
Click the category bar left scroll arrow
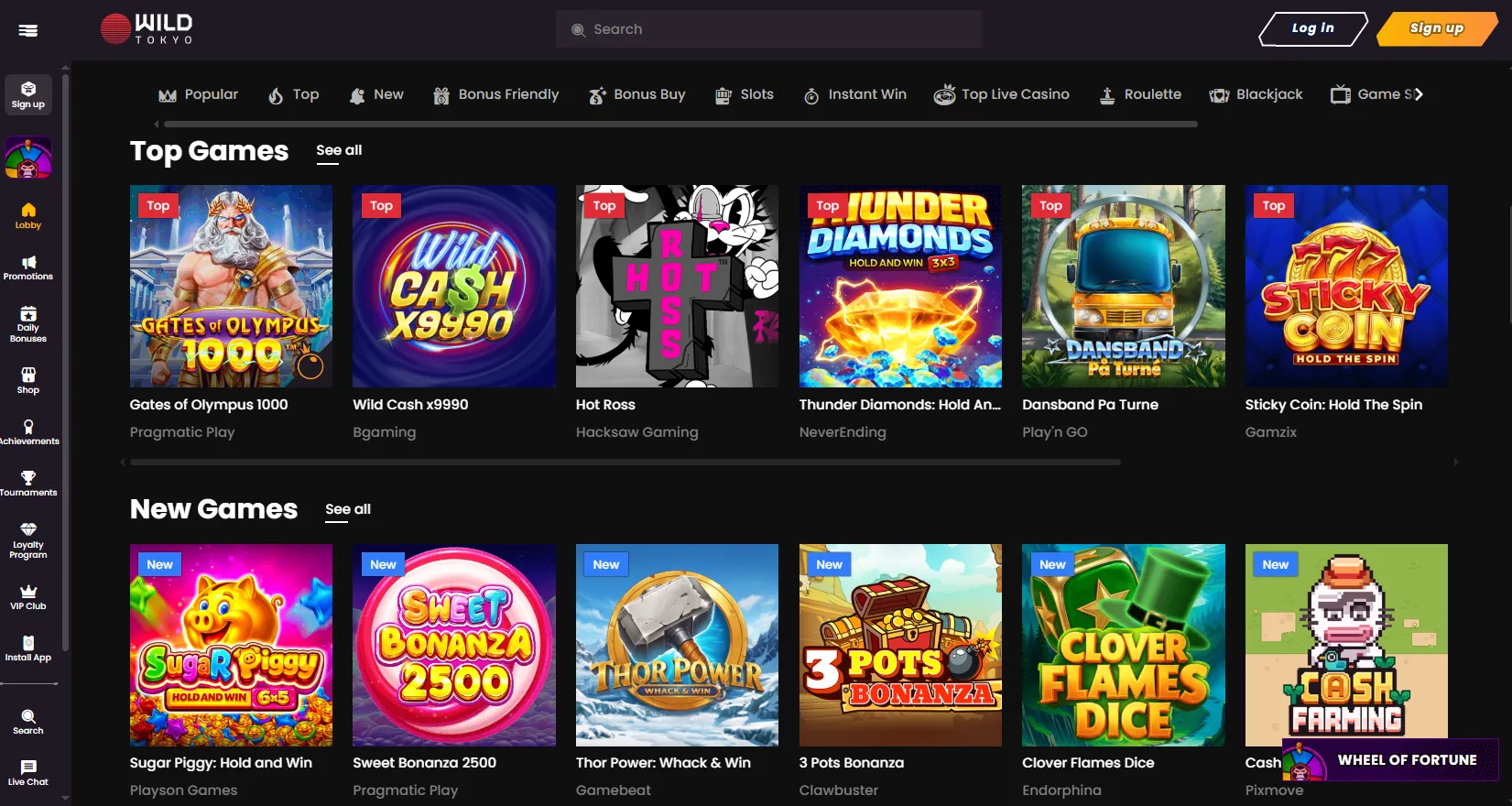point(157,124)
